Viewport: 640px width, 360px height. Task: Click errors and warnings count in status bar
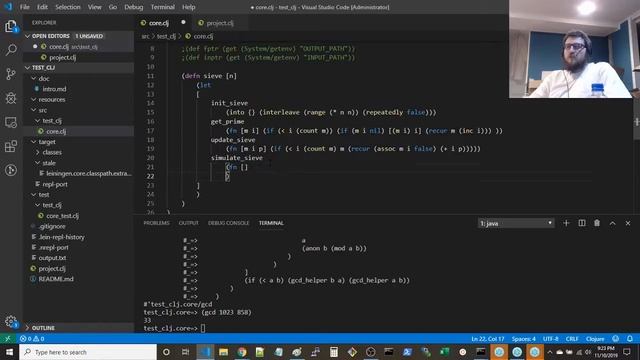click(32, 339)
